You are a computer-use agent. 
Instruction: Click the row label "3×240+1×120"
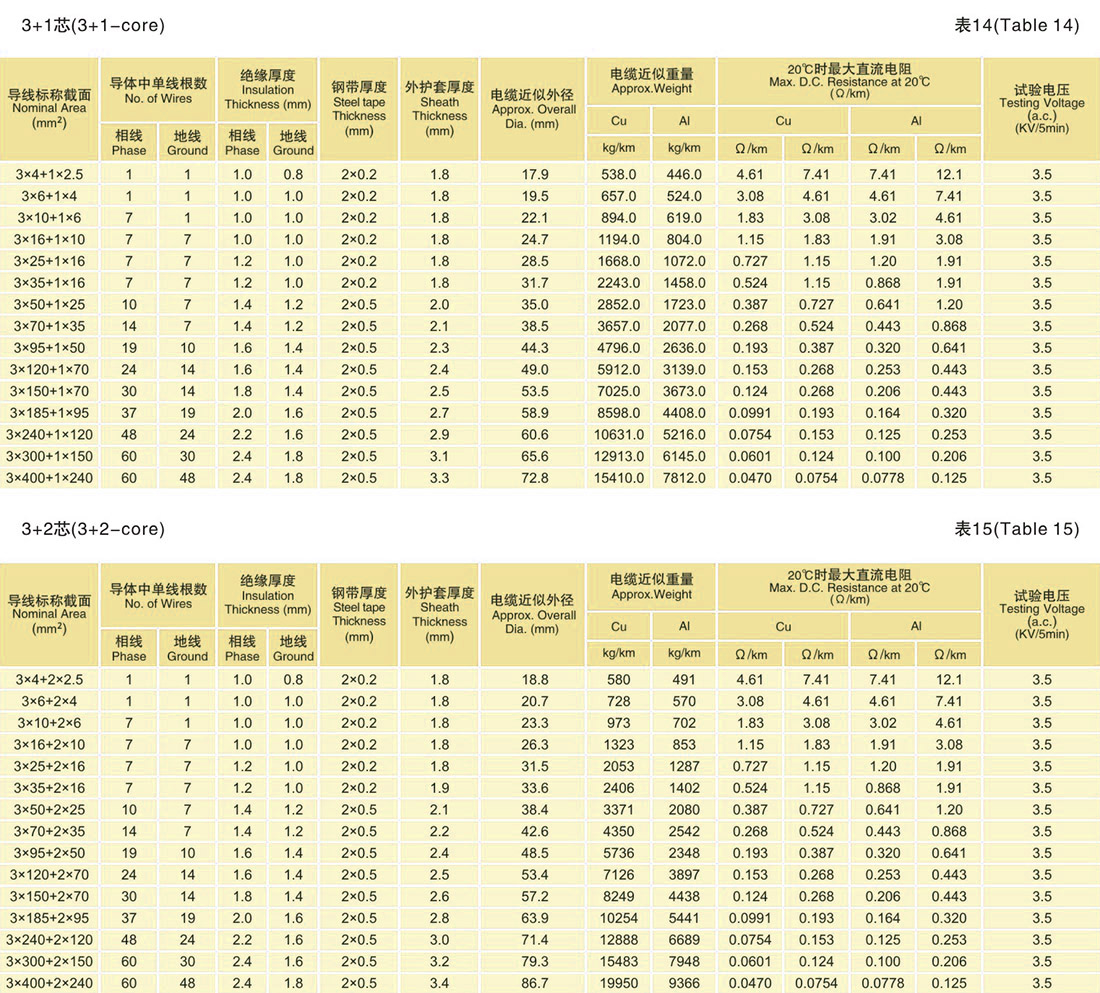pyautogui.click(x=49, y=434)
